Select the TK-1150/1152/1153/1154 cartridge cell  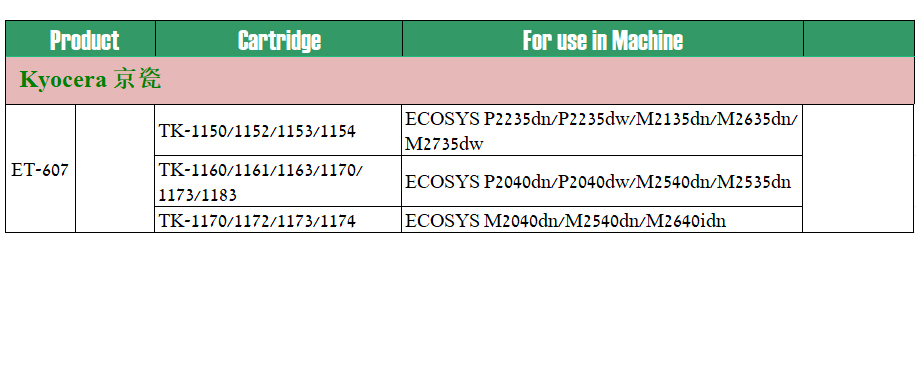(278, 130)
